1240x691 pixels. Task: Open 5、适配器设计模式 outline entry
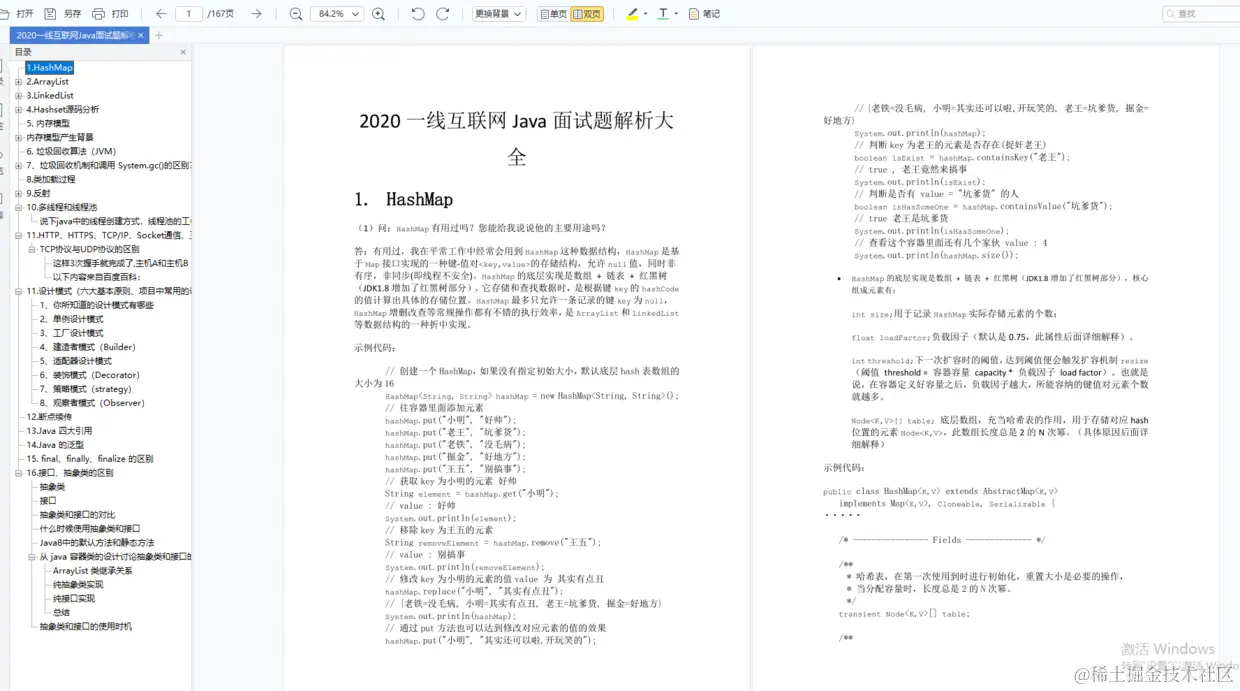[x=75, y=361]
